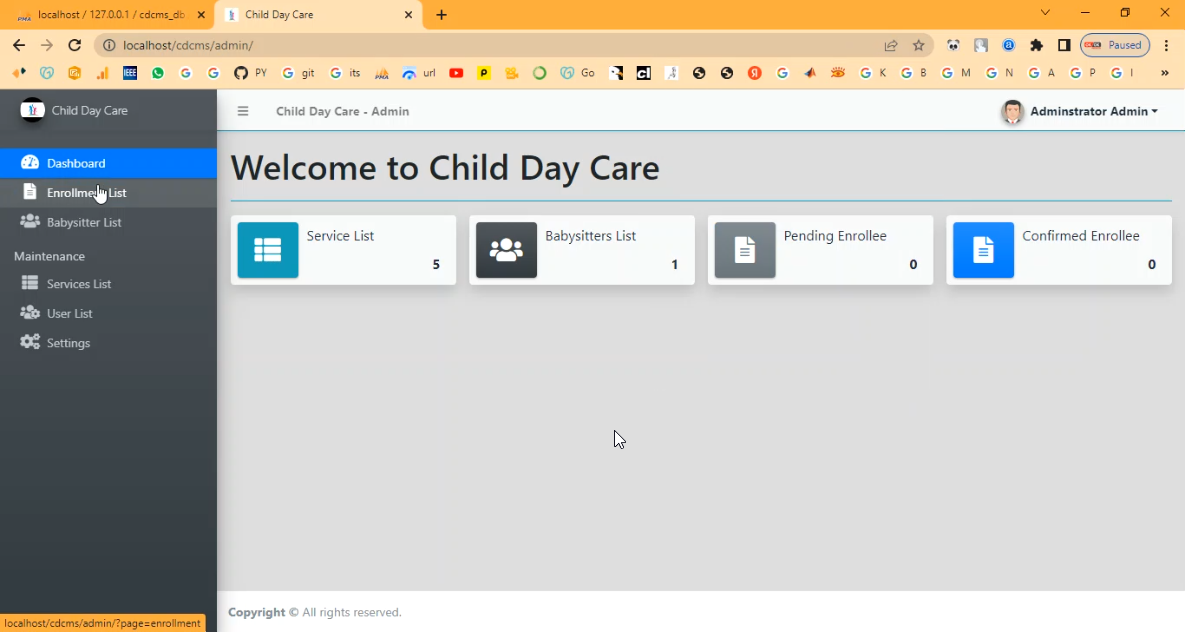The image size is (1185, 632).
Task: Open the phpMyAdmin bookmark icon
Action: tap(382, 73)
